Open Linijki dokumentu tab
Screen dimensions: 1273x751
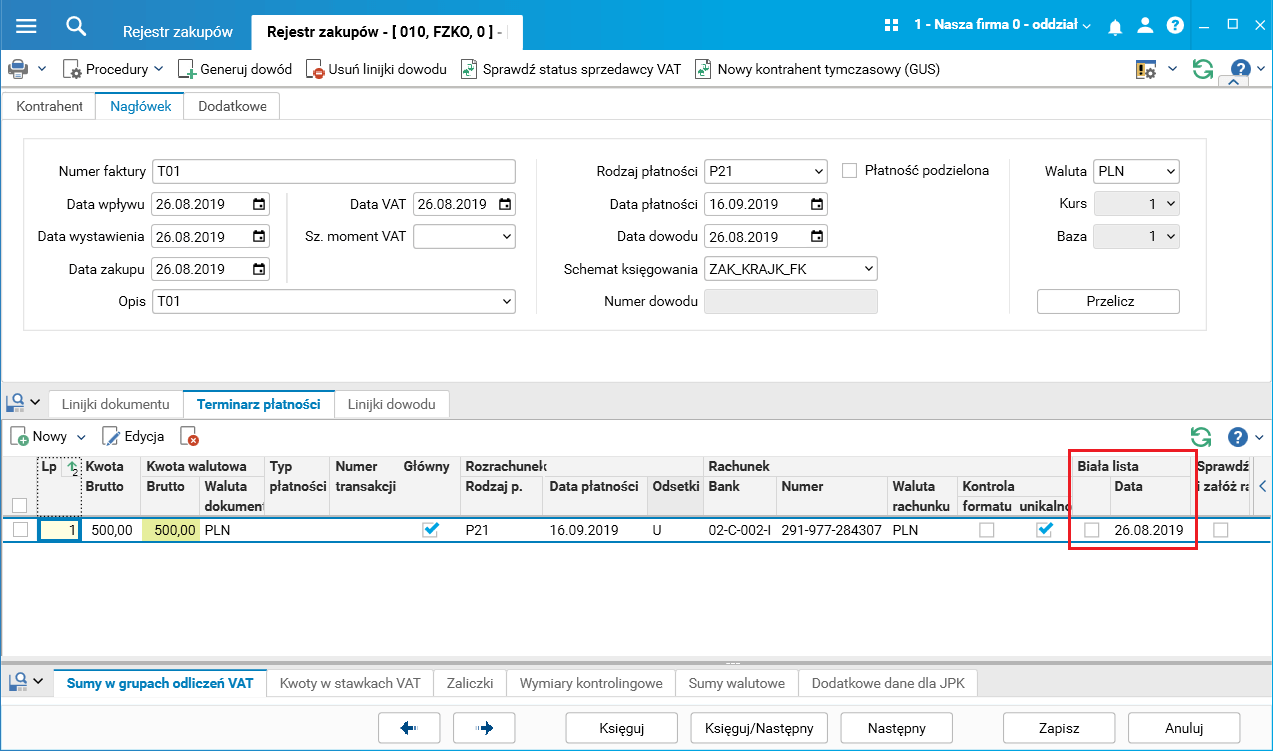[116, 404]
